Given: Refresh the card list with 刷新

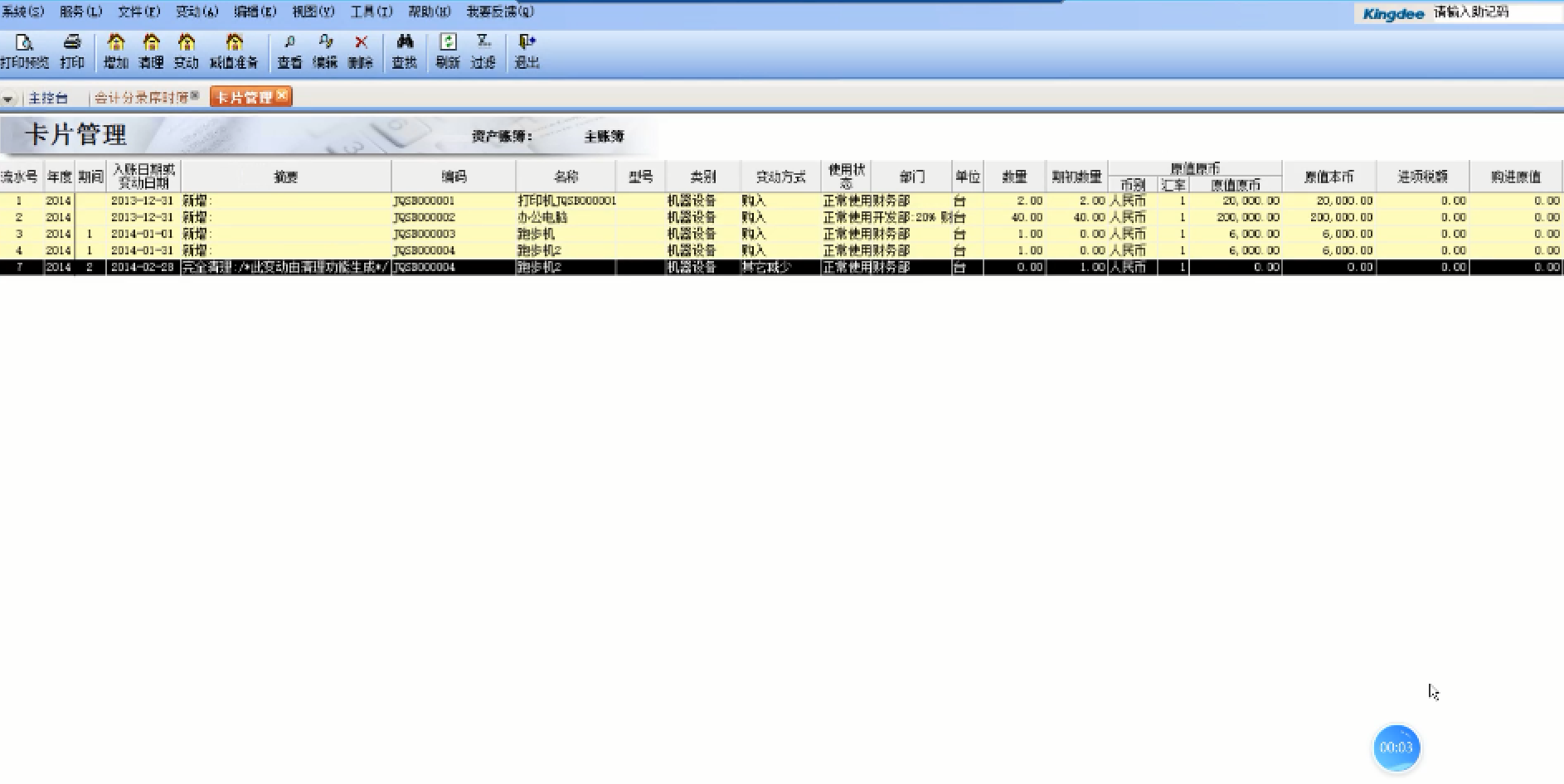Looking at the screenshot, I should (448, 51).
